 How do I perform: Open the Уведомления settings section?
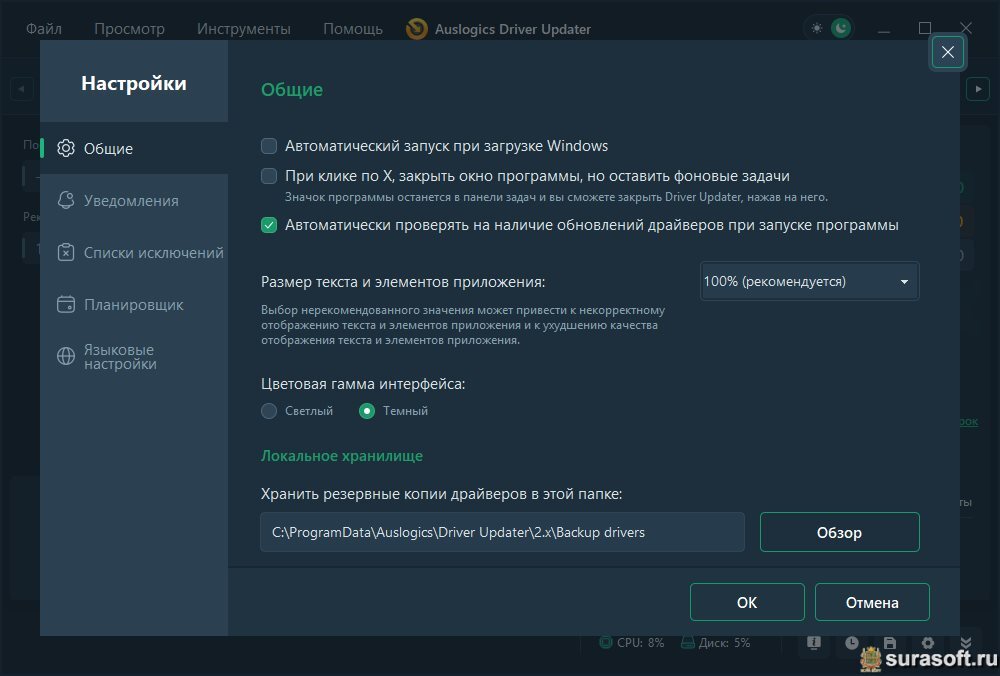coord(131,200)
